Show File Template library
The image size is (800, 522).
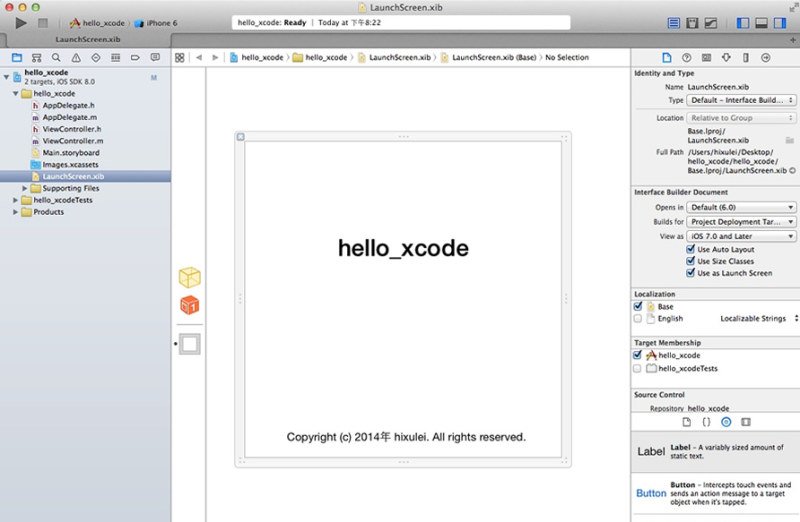[687, 422]
